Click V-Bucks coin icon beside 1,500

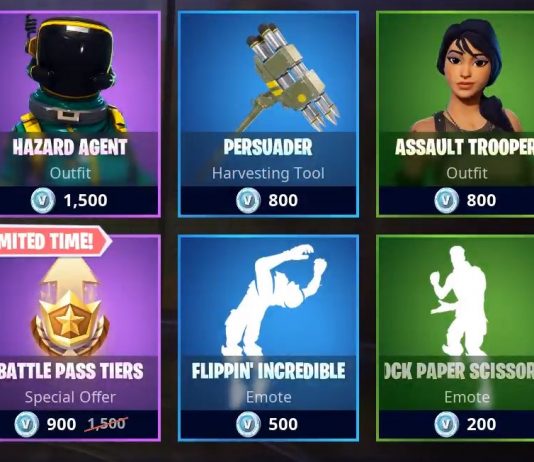tap(43, 200)
